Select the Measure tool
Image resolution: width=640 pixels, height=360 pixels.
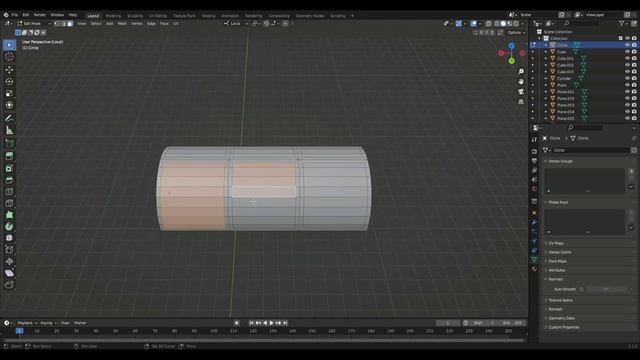9,131
